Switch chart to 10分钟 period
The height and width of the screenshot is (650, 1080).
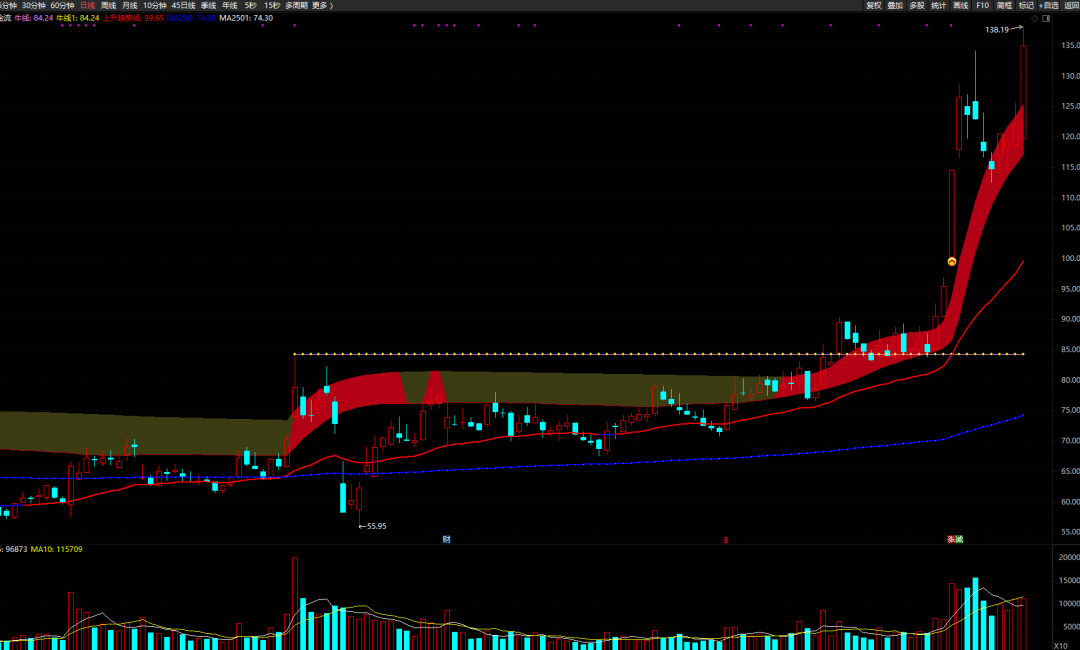(x=155, y=6)
